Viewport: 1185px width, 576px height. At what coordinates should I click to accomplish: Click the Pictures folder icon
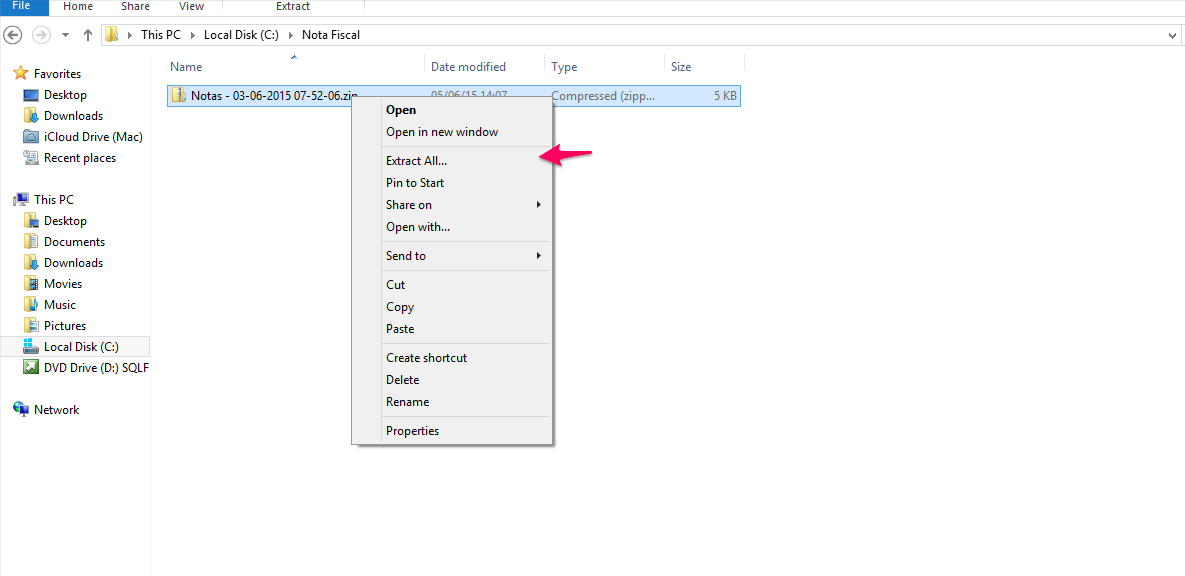click(x=31, y=326)
